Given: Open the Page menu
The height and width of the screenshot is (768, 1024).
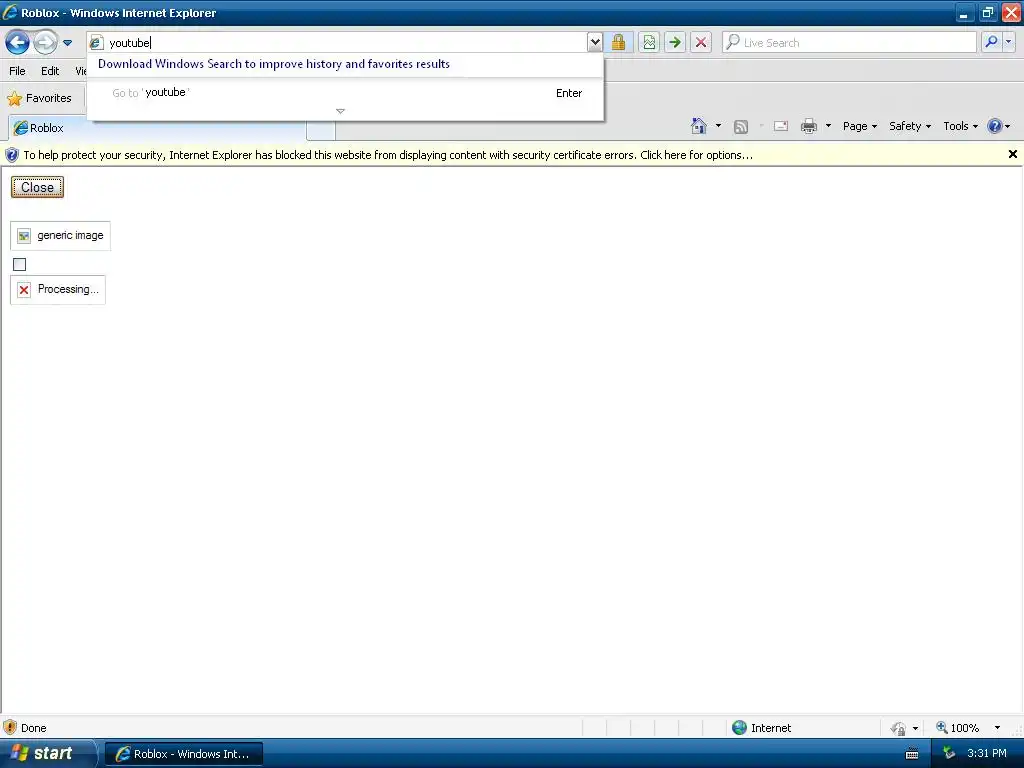Looking at the screenshot, I should click(859, 127).
